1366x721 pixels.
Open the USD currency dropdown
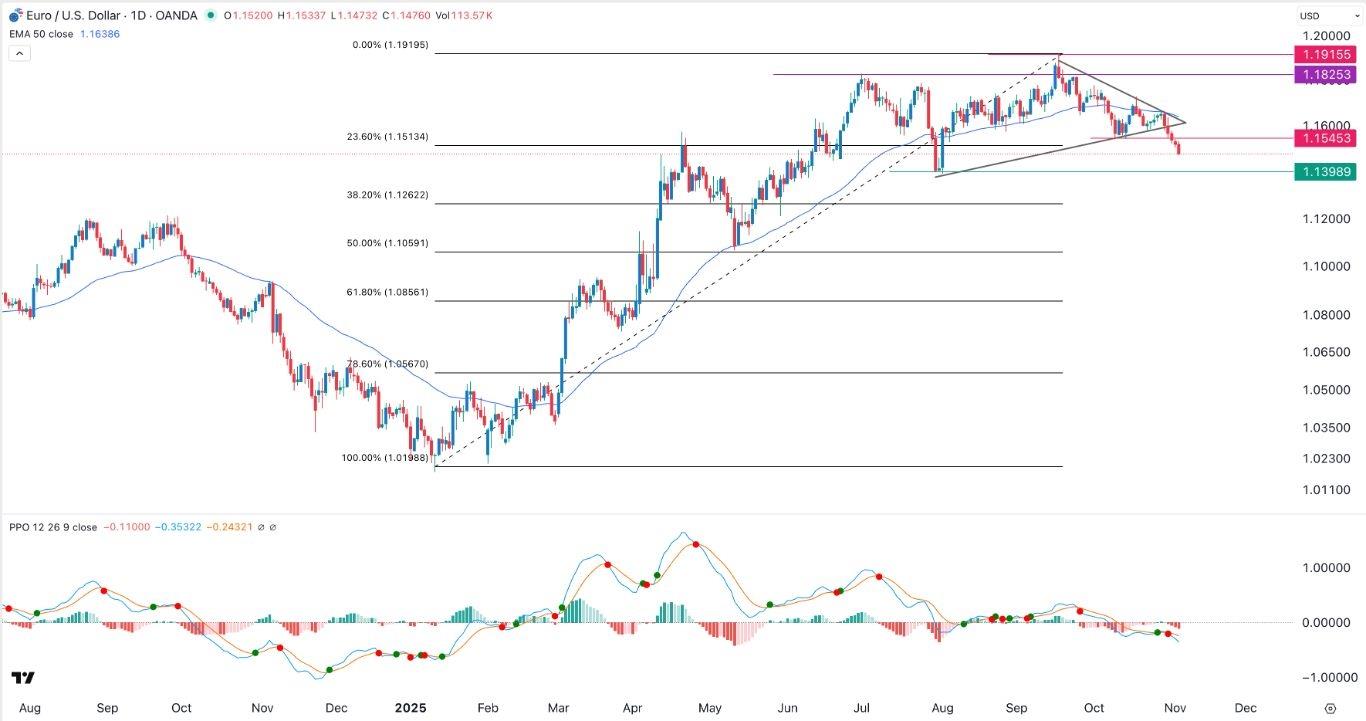click(x=1309, y=15)
